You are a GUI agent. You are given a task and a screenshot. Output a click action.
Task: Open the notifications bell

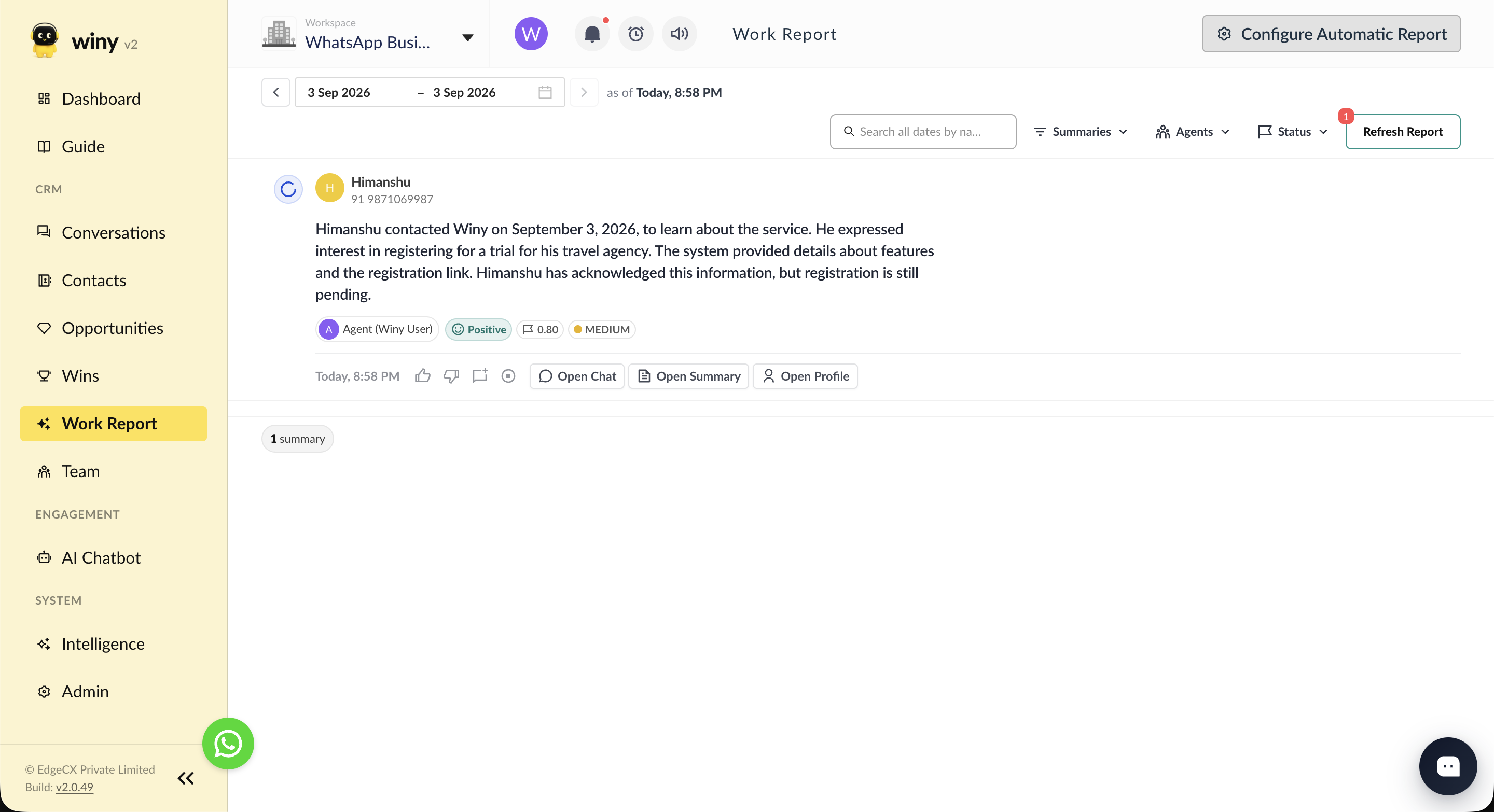click(x=591, y=34)
